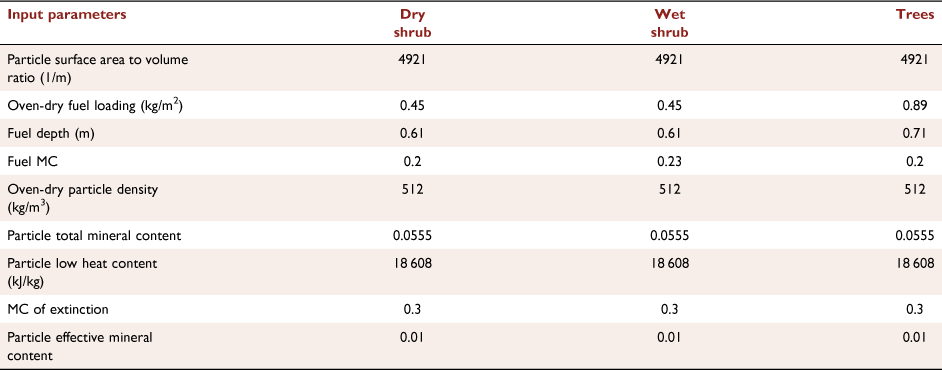This screenshot has height=370, width=942.
Task: Click Particle total mineral content label
Action: [x=94, y=235]
